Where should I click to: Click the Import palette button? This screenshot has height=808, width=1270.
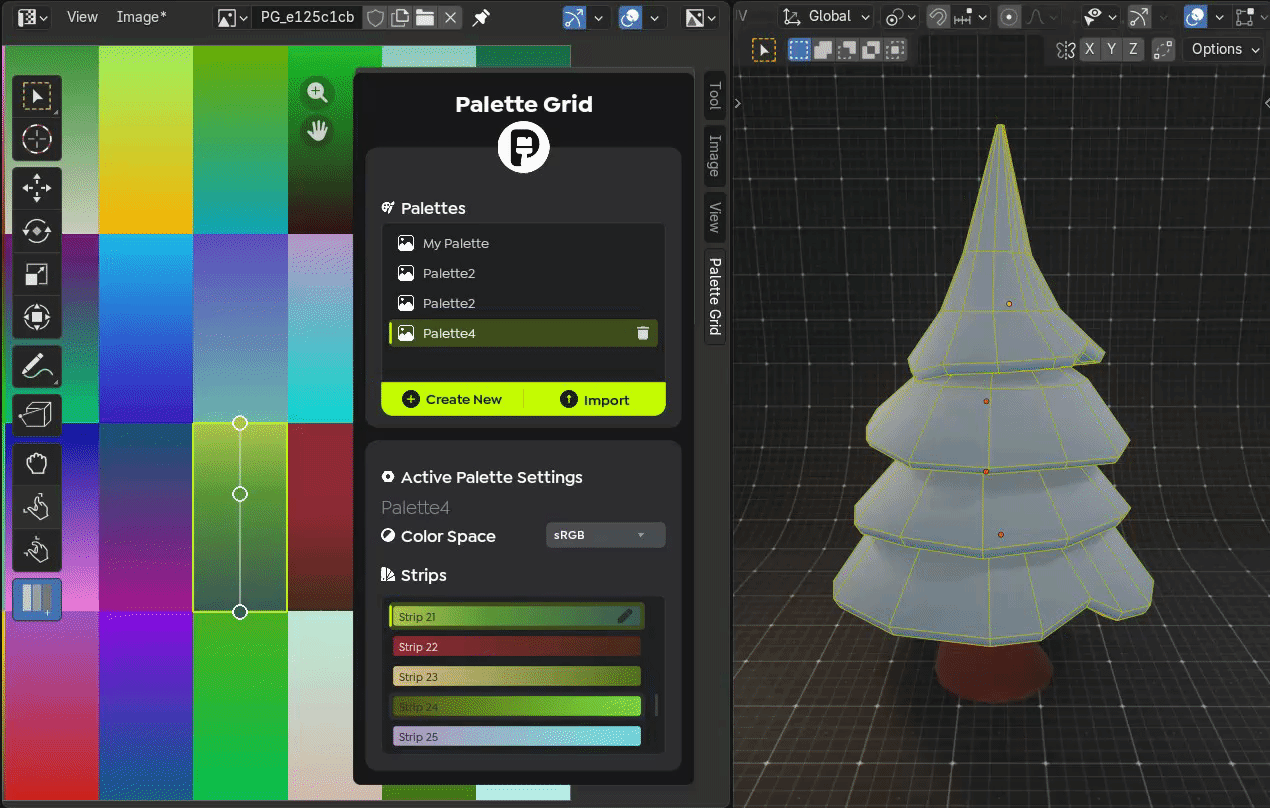click(x=595, y=399)
